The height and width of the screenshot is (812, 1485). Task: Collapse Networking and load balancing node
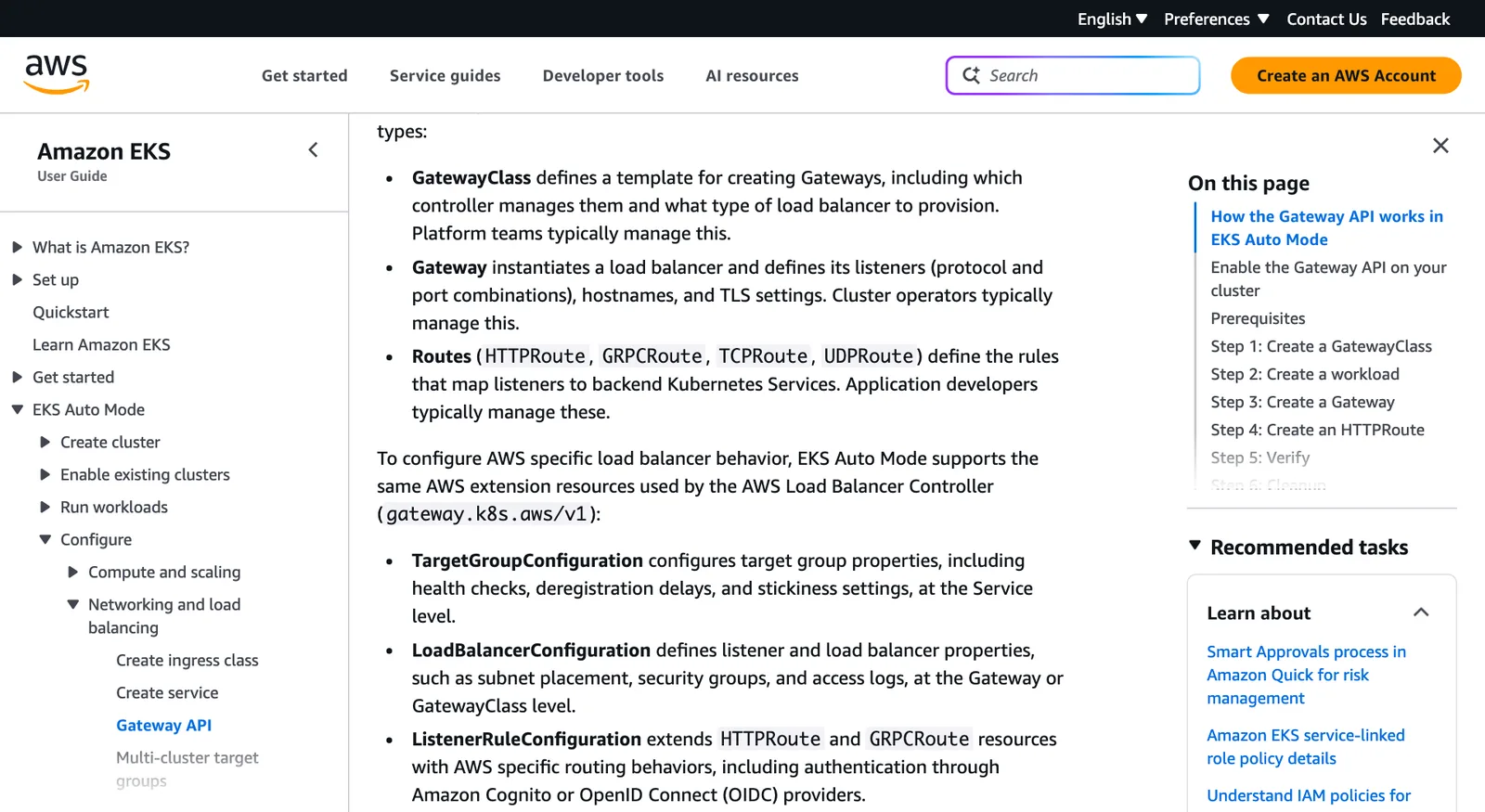pyautogui.click(x=72, y=604)
